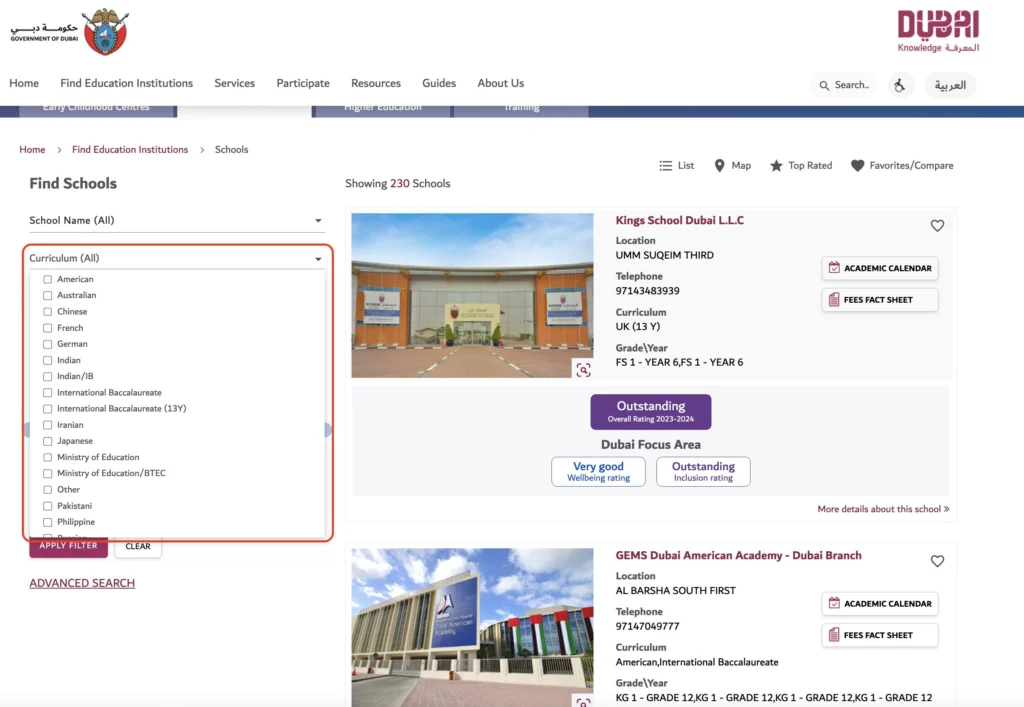Open the Resources menu
This screenshot has height=707, width=1024.
376,84
